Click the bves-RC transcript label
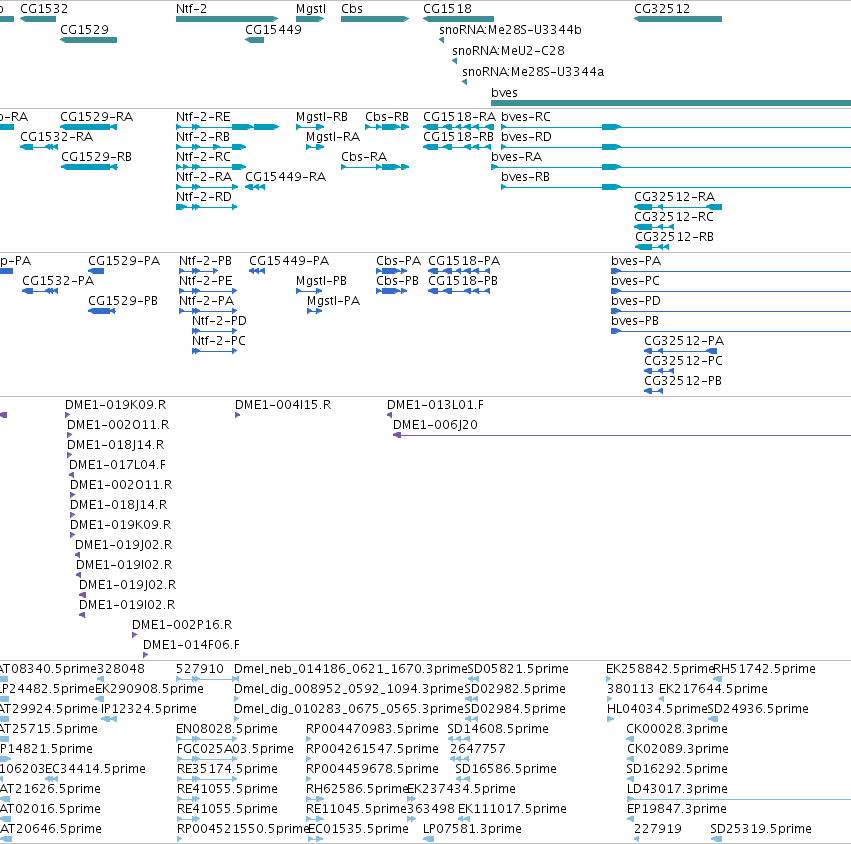The image size is (851, 844). (525, 117)
